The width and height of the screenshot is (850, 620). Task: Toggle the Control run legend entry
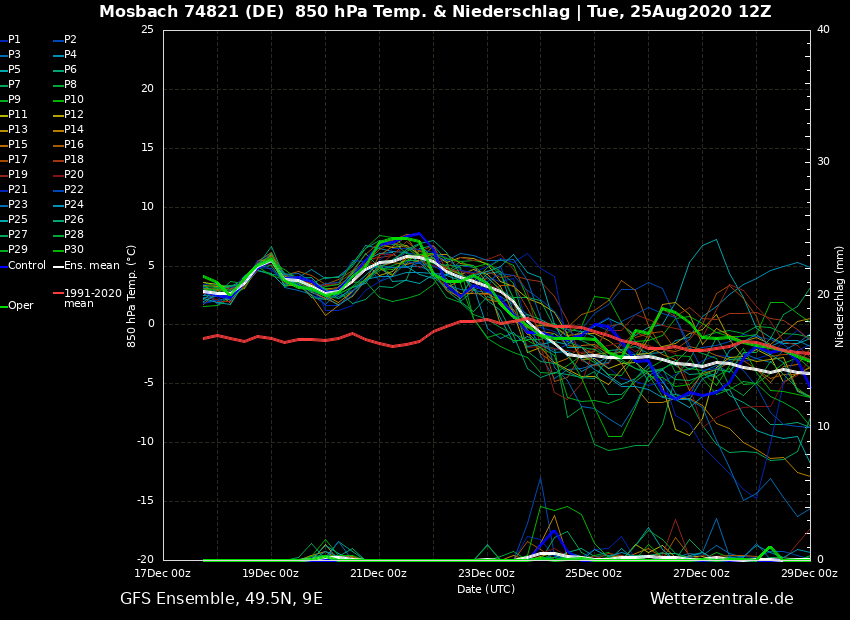coord(27,266)
